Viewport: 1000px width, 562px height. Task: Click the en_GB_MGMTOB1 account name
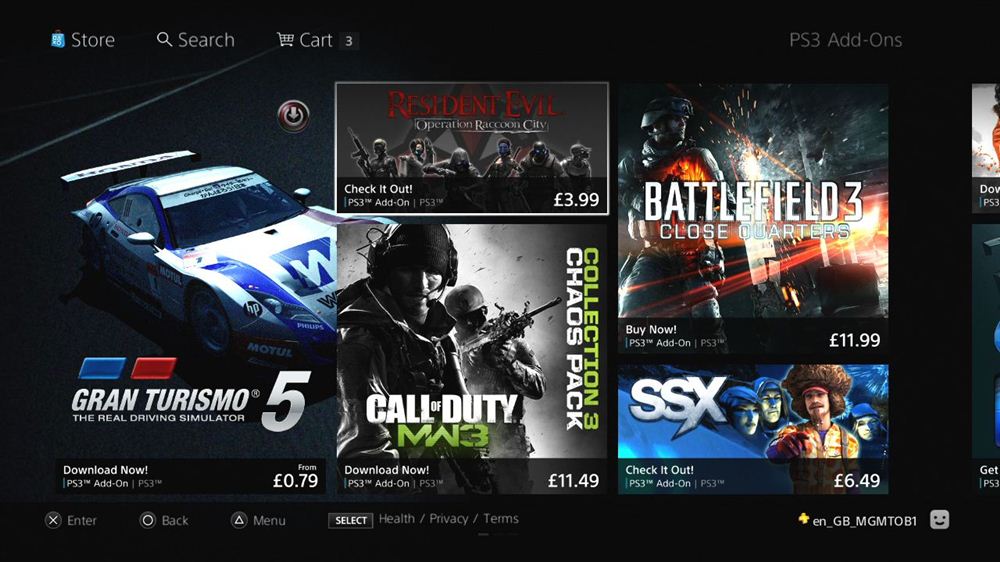click(865, 521)
